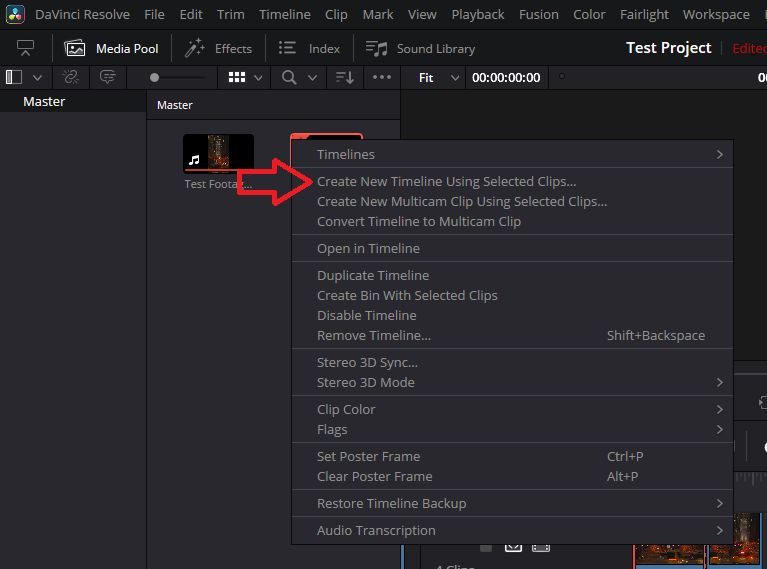This screenshot has width=767, height=569.
Task: Click the sort order icon
Action: 344,77
